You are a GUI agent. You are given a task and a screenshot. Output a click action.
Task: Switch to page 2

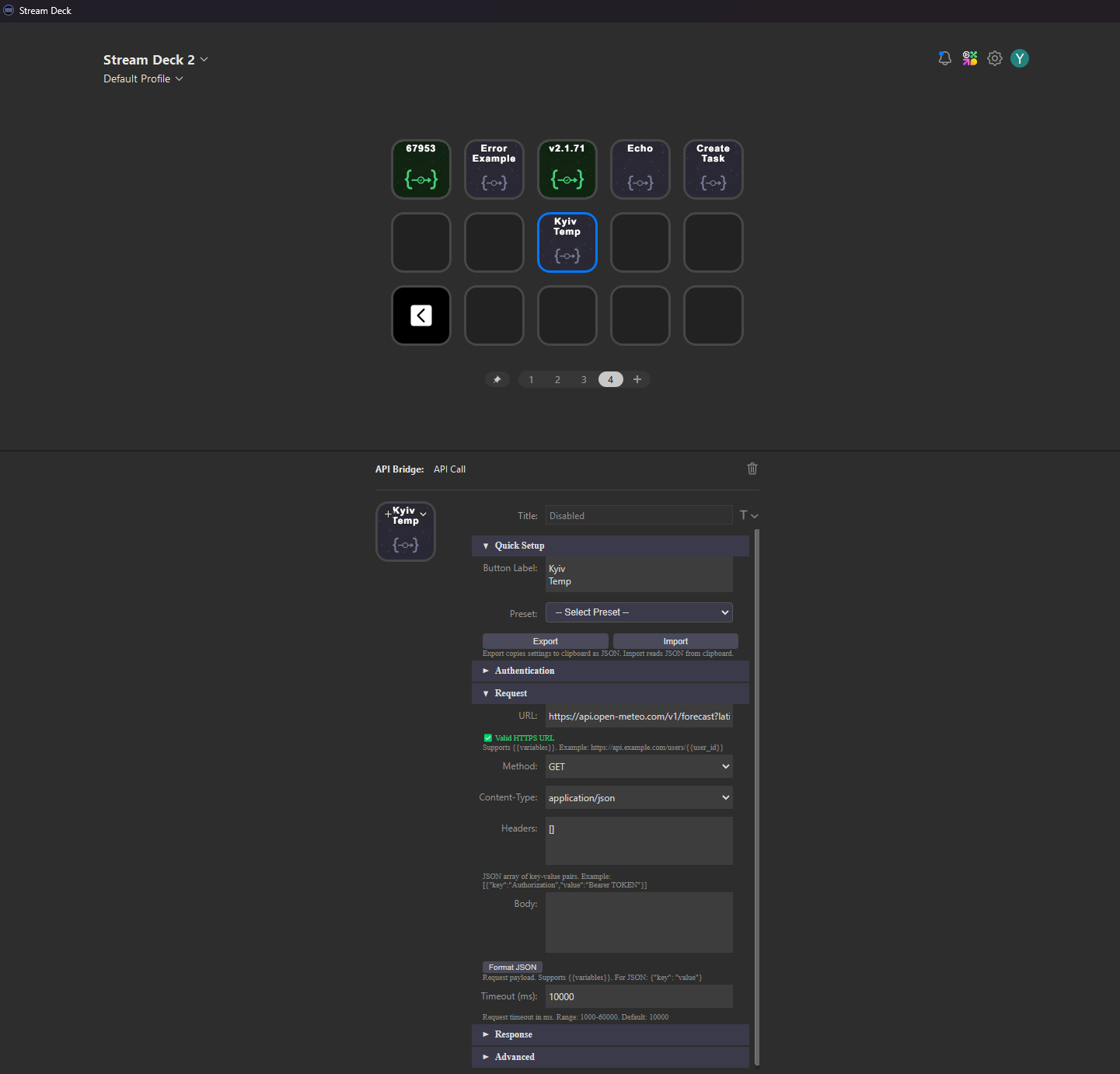point(557,379)
